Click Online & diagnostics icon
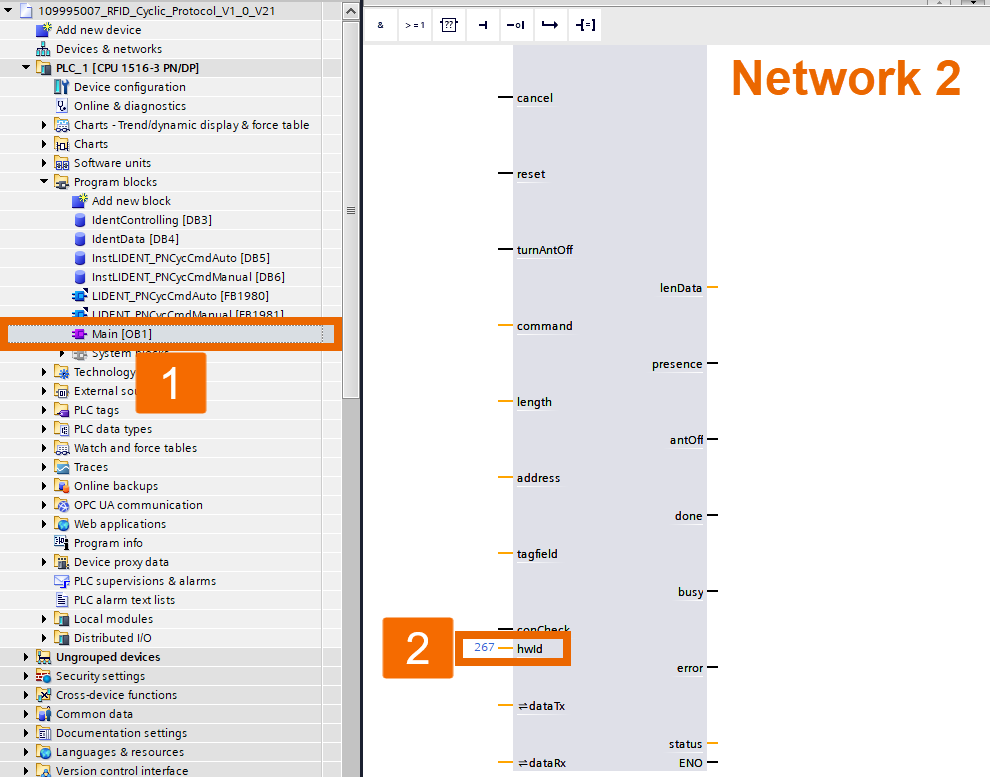 (61, 105)
